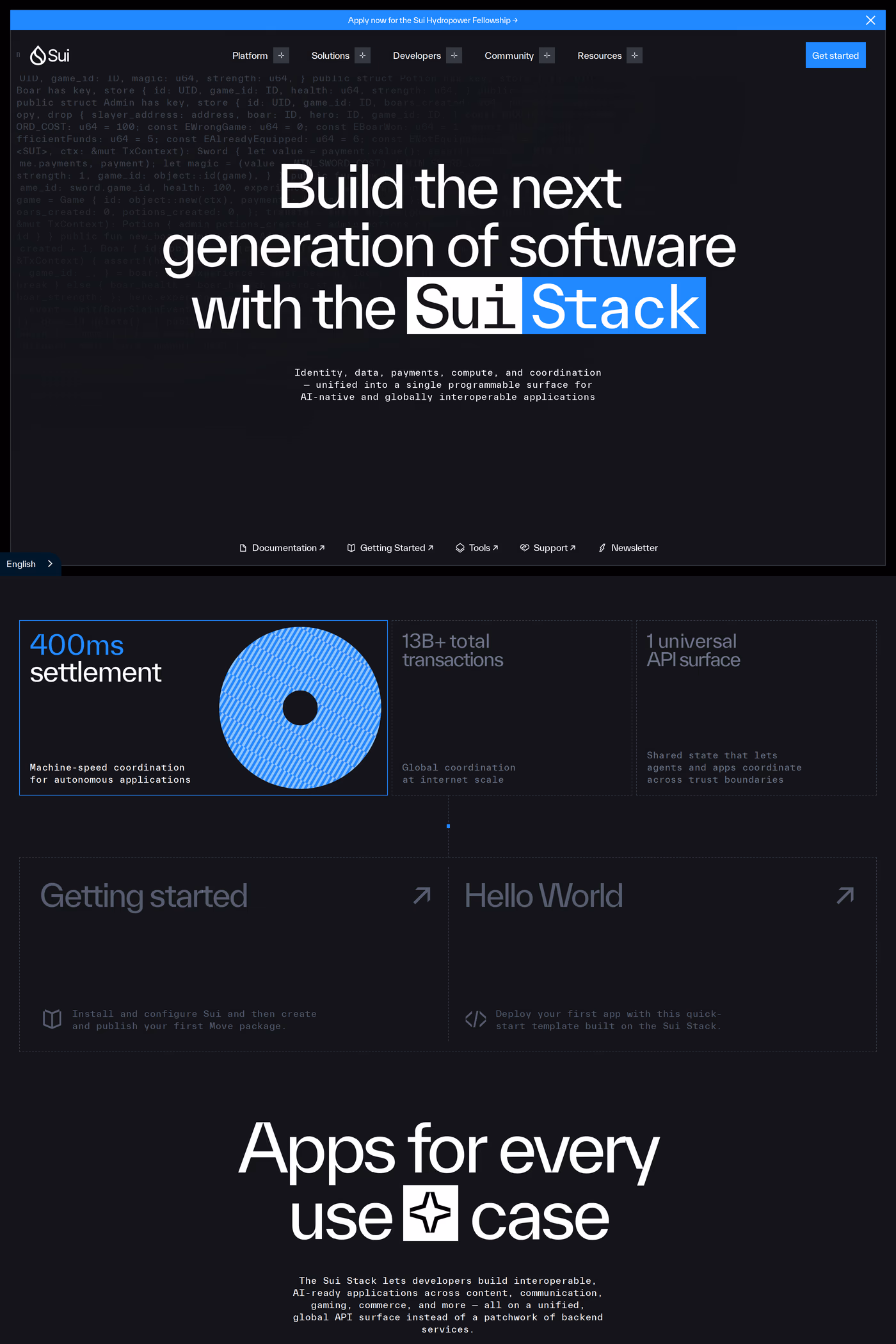Image resolution: width=896 pixels, height=1344 pixels.
Task: Open the Newsletter link
Action: (628, 548)
